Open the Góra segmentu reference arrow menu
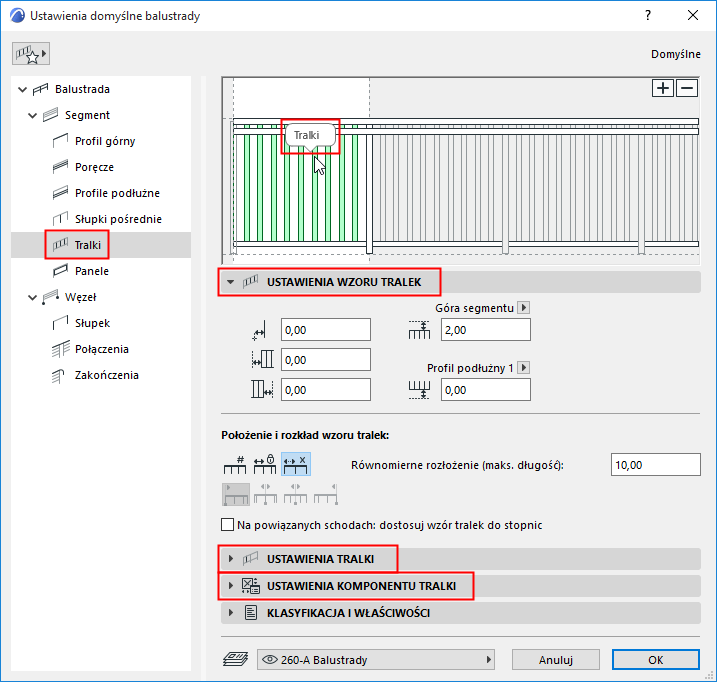717x682 pixels. point(524,307)
